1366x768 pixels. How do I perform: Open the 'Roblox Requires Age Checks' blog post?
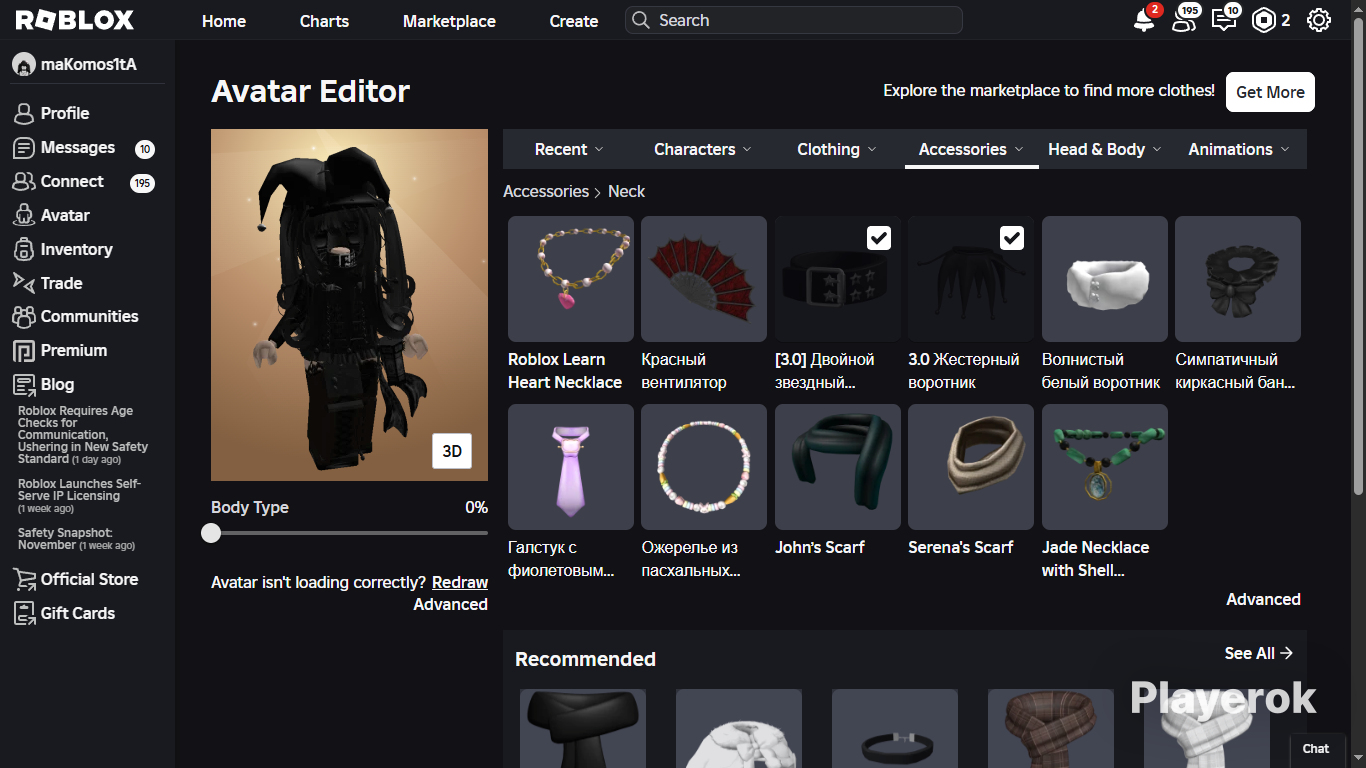click(83, 435)
